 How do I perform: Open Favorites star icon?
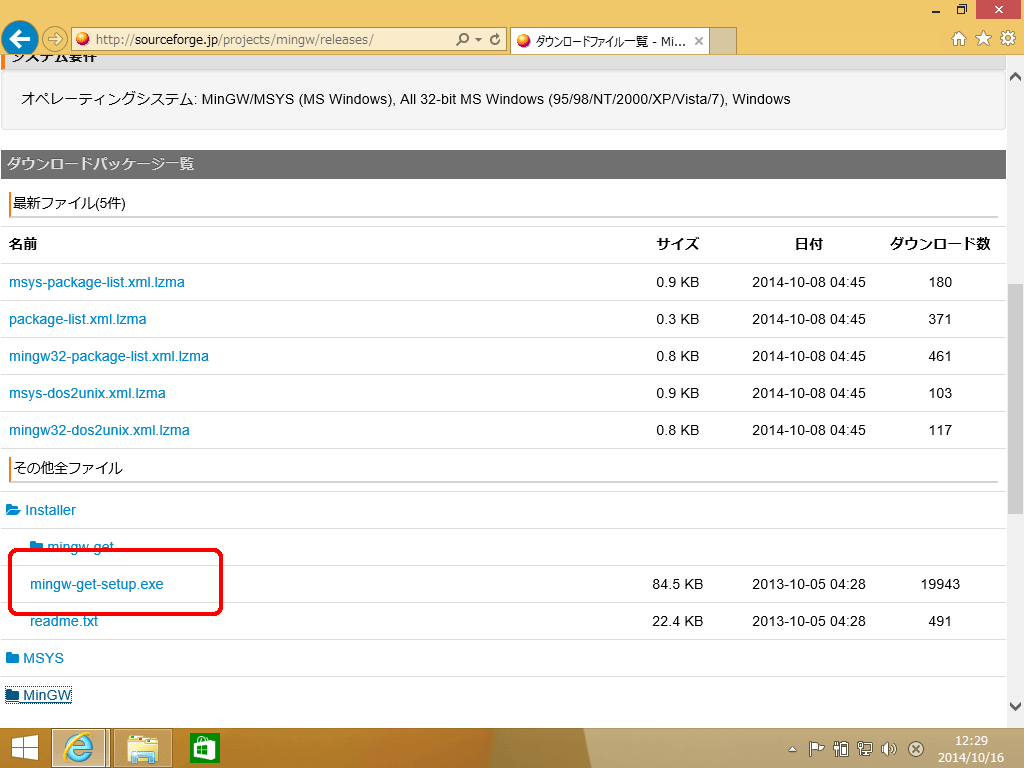983,39
